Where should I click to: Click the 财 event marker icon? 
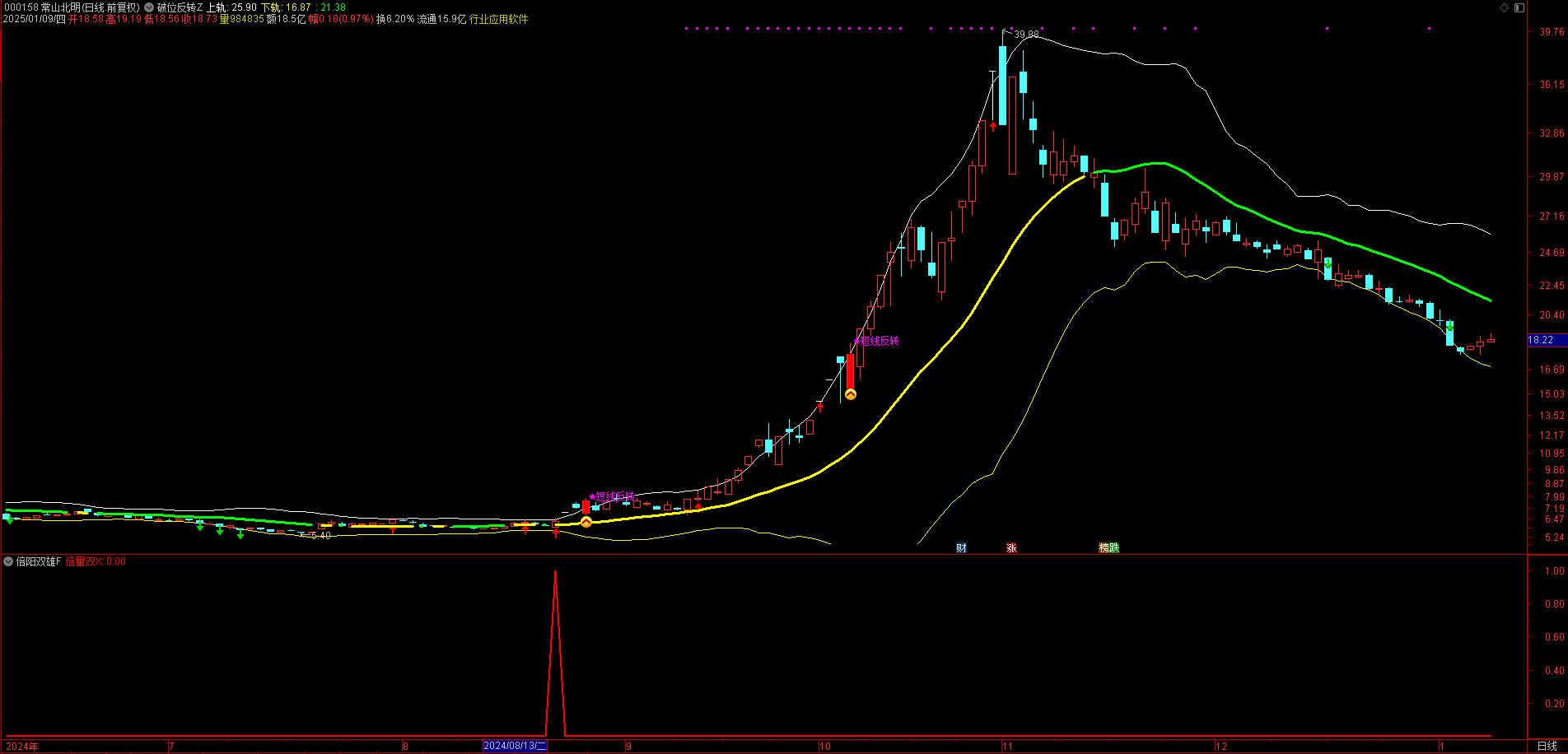pos(961,548)
